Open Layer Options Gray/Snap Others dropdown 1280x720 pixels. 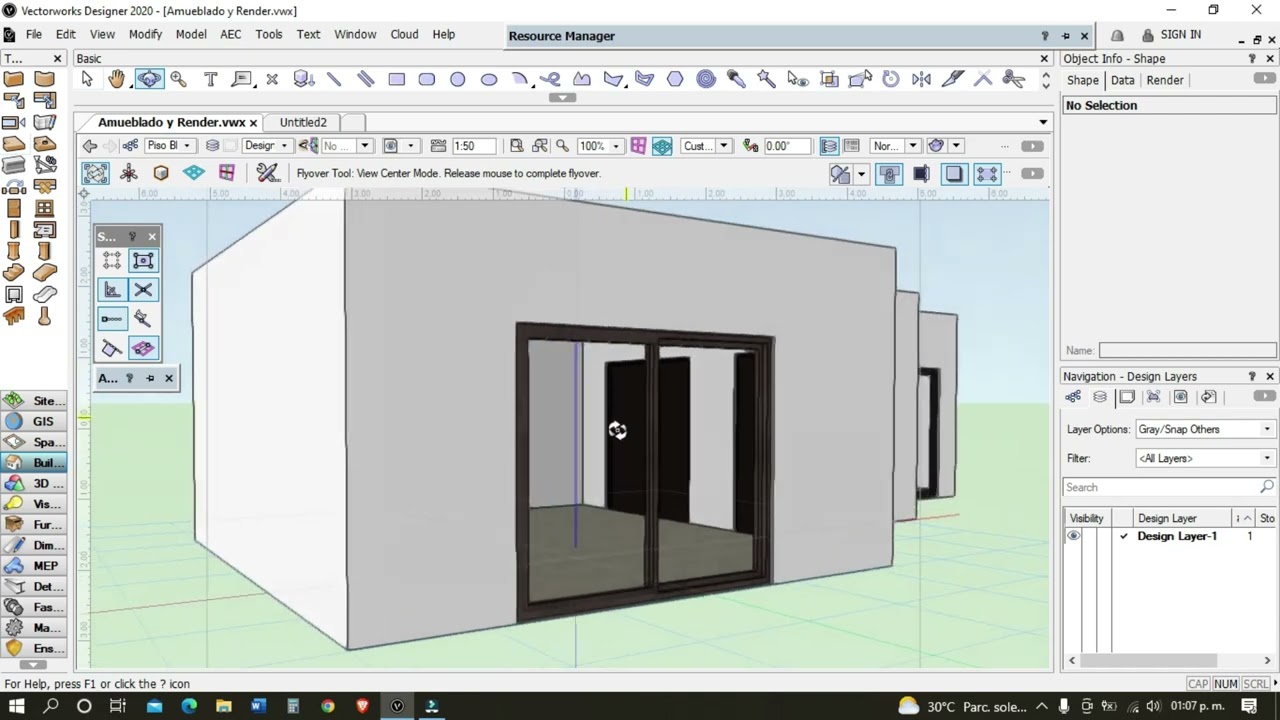tap(1205, 429)
